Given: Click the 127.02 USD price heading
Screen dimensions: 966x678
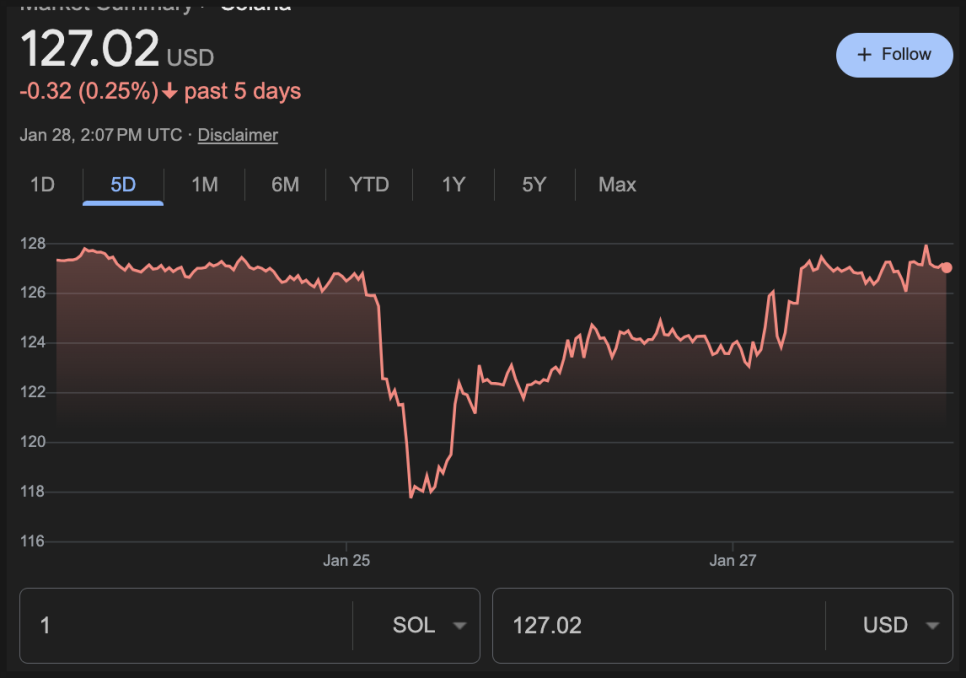Looking at the screenshot, I should 117,49.
